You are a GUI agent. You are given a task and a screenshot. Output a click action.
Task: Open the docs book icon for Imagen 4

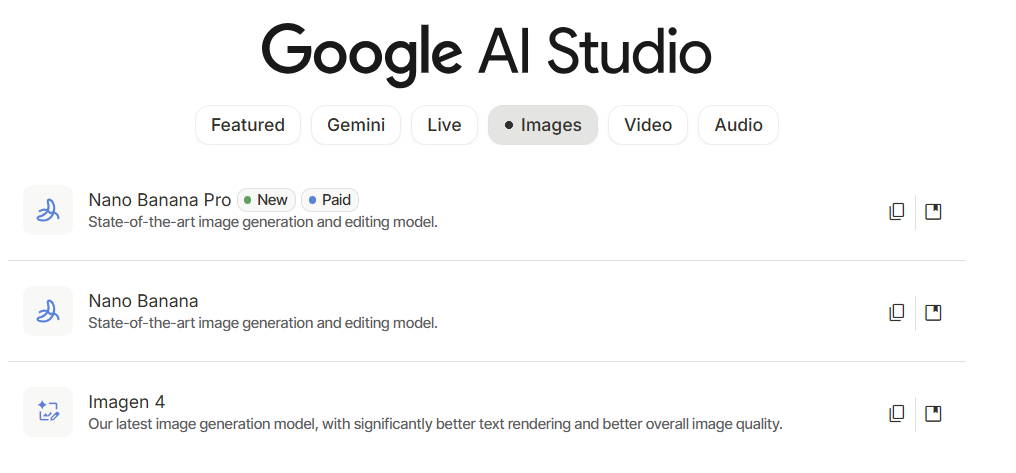(933, 414)
